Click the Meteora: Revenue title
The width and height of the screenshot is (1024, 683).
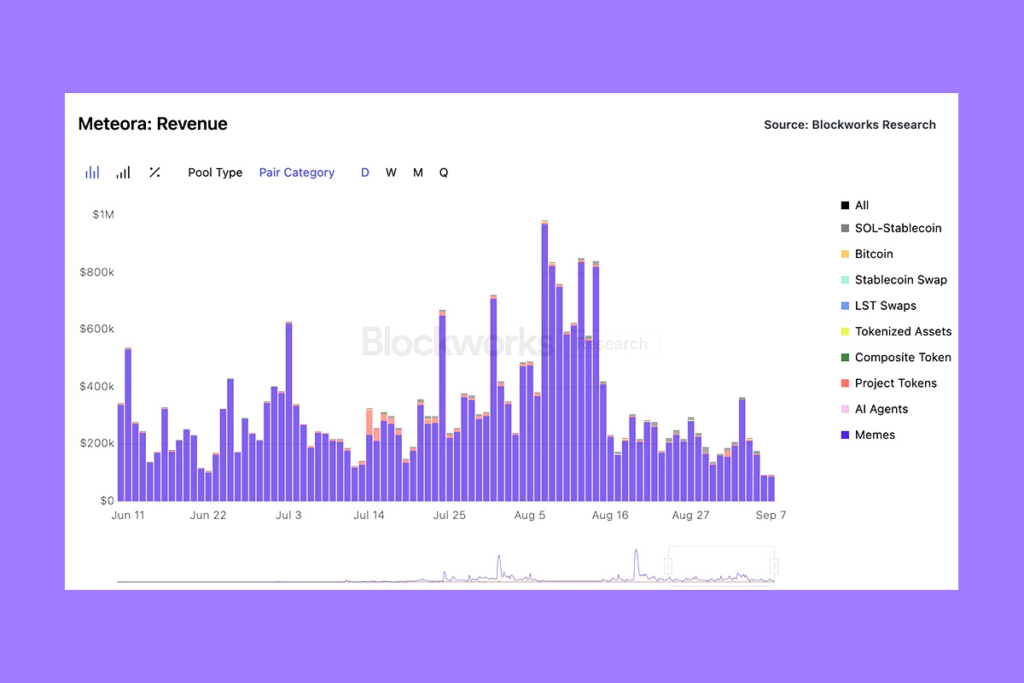(153, 124)
